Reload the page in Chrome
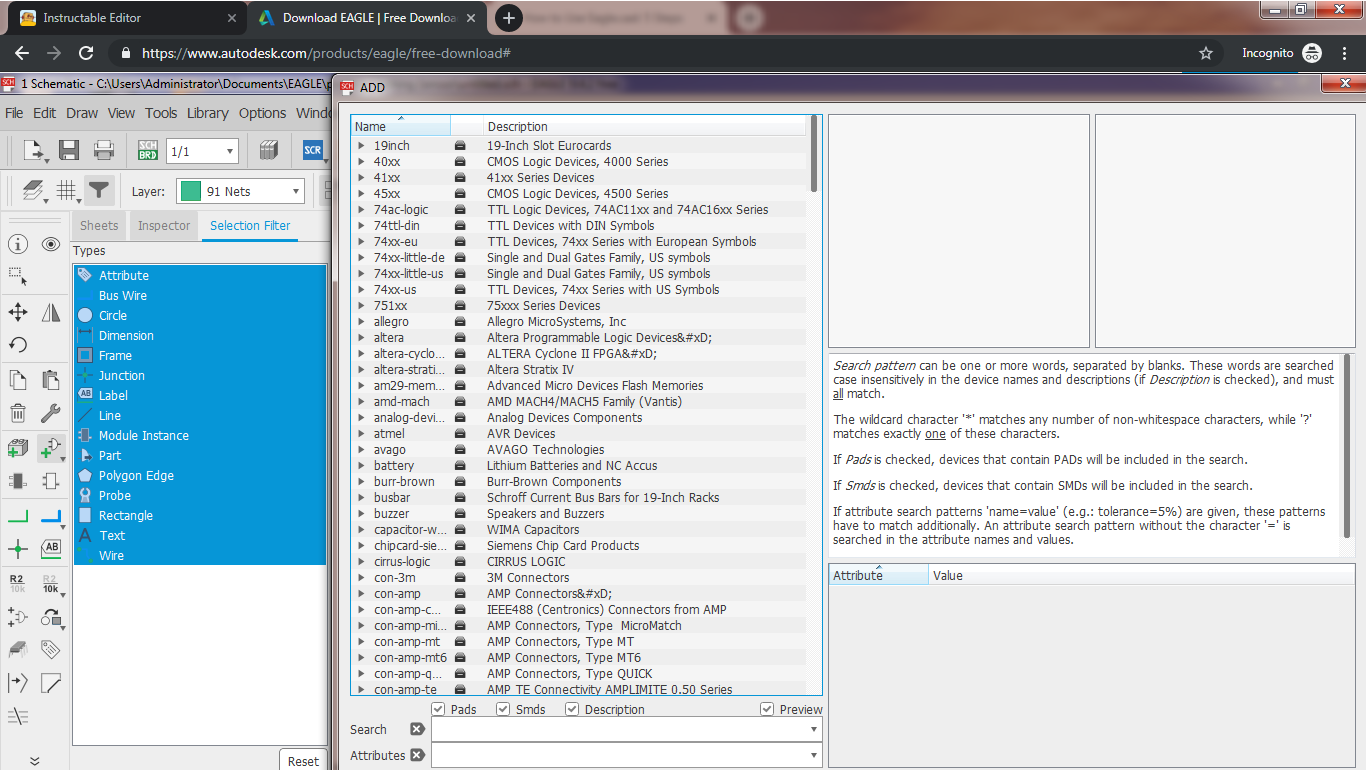The height and width of the screenshot is (770, 1368). pyautogui.click(x=86, y=53)
